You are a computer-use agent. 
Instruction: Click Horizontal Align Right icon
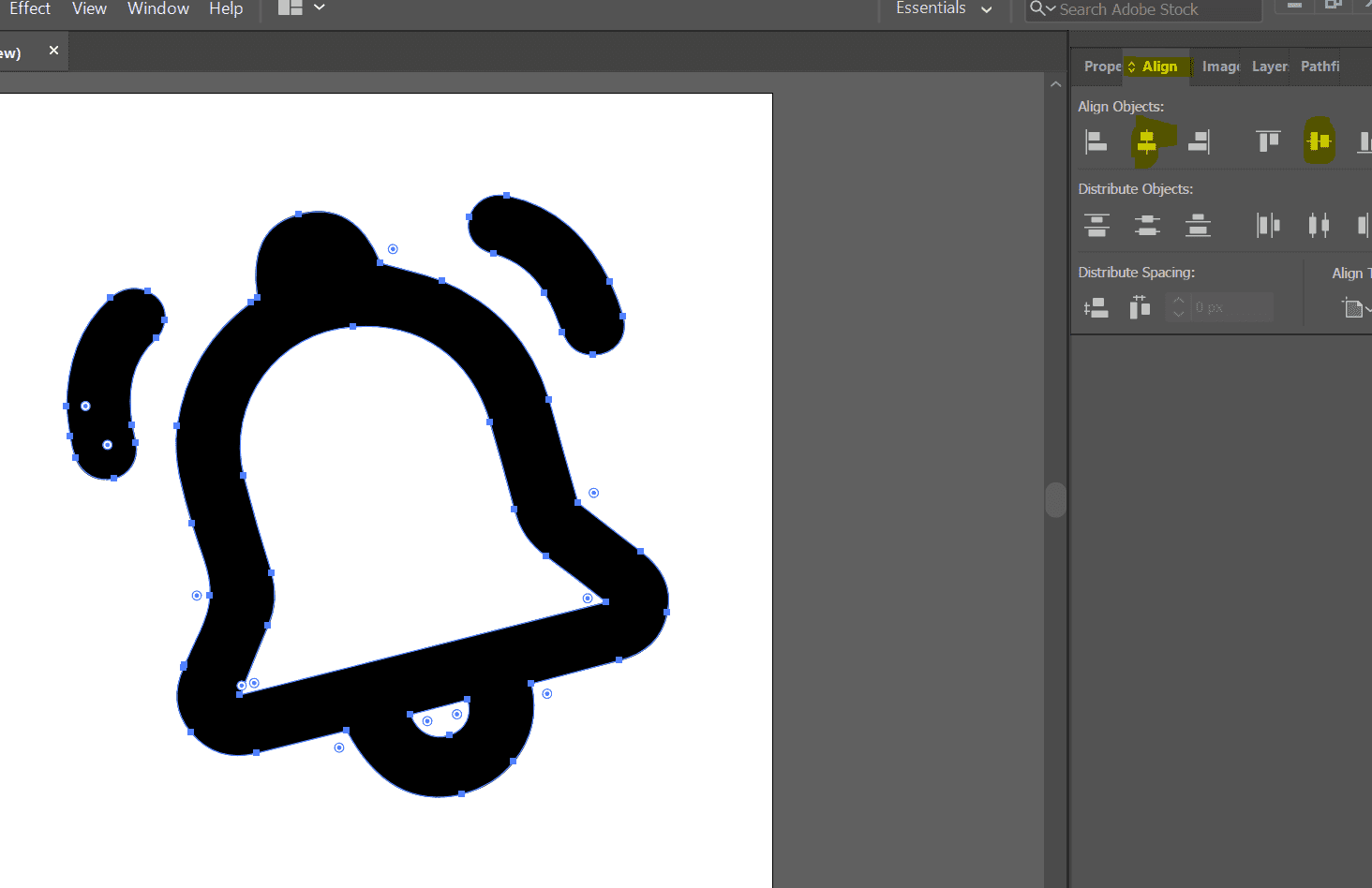tap(1199, 141)
